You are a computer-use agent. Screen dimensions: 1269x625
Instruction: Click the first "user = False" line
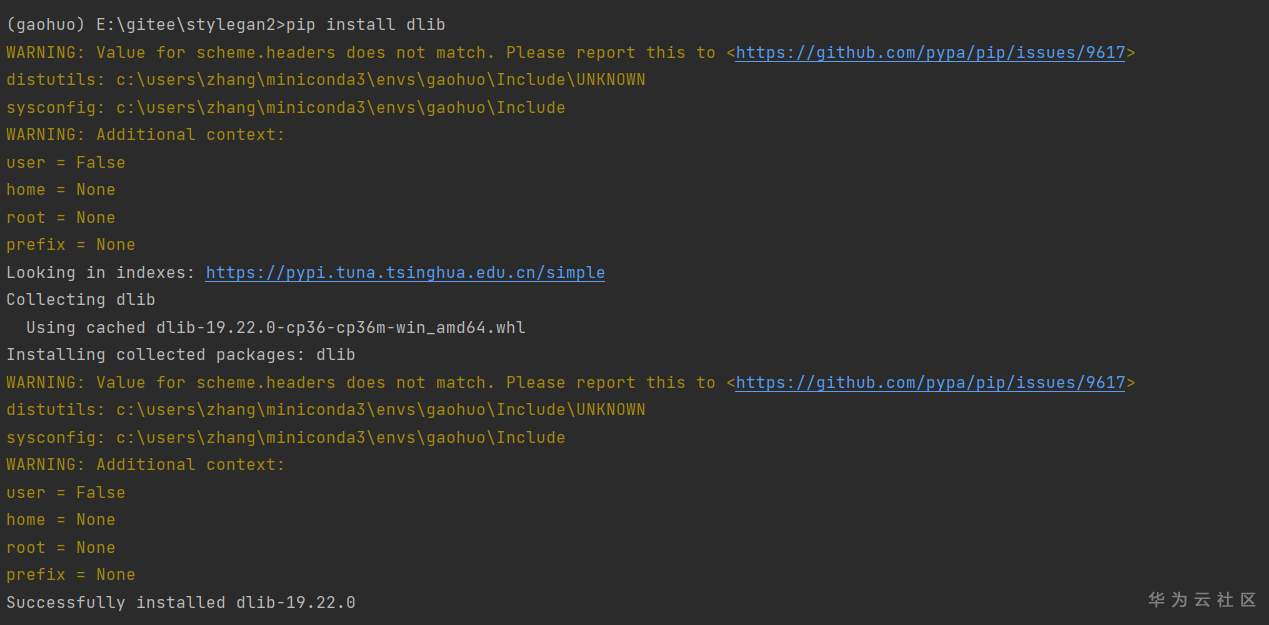(66, 162)
